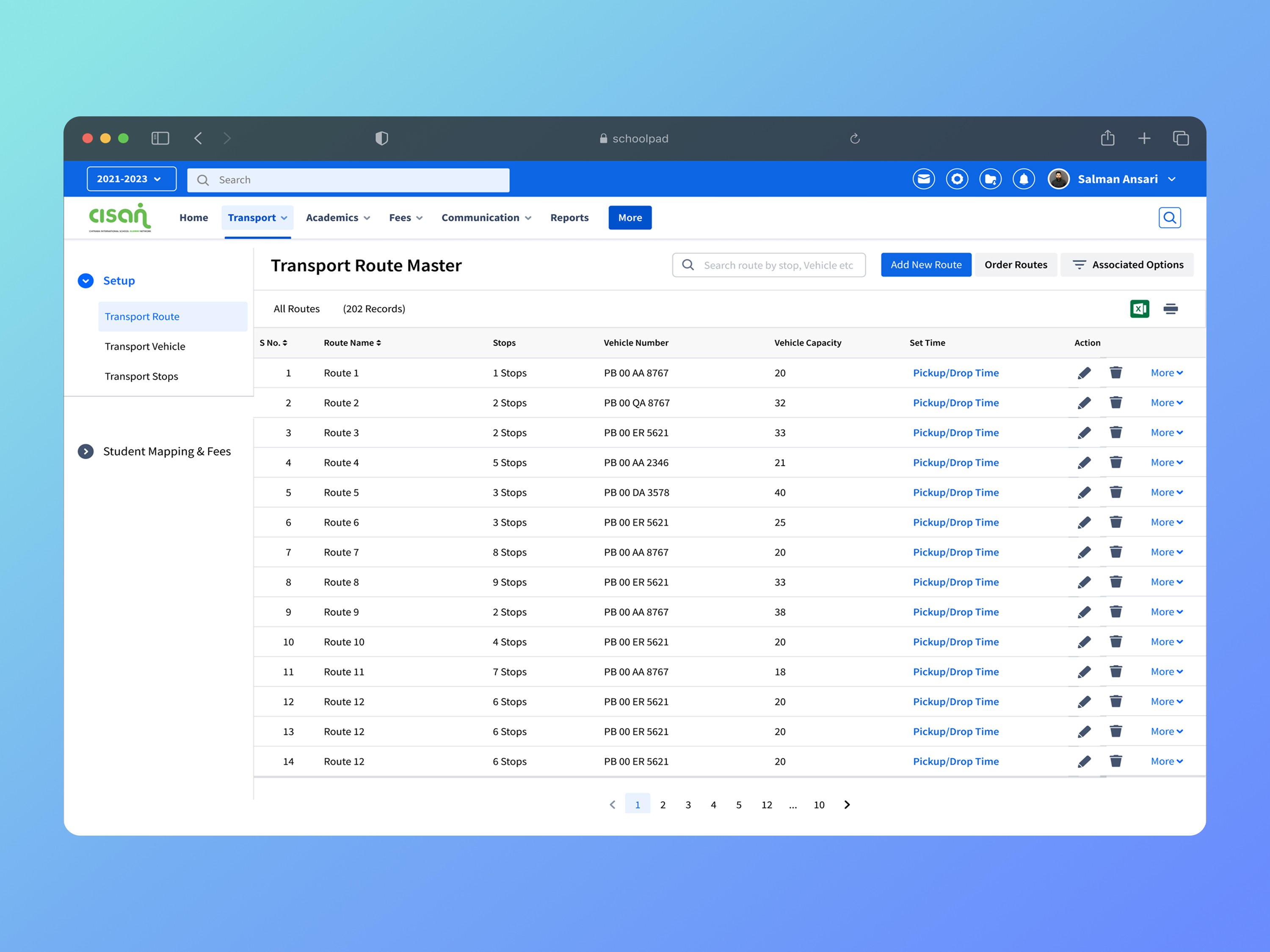Delete Route 7 using trash icon
This screenshot has height=952, width=1270.
[1115, 552]
